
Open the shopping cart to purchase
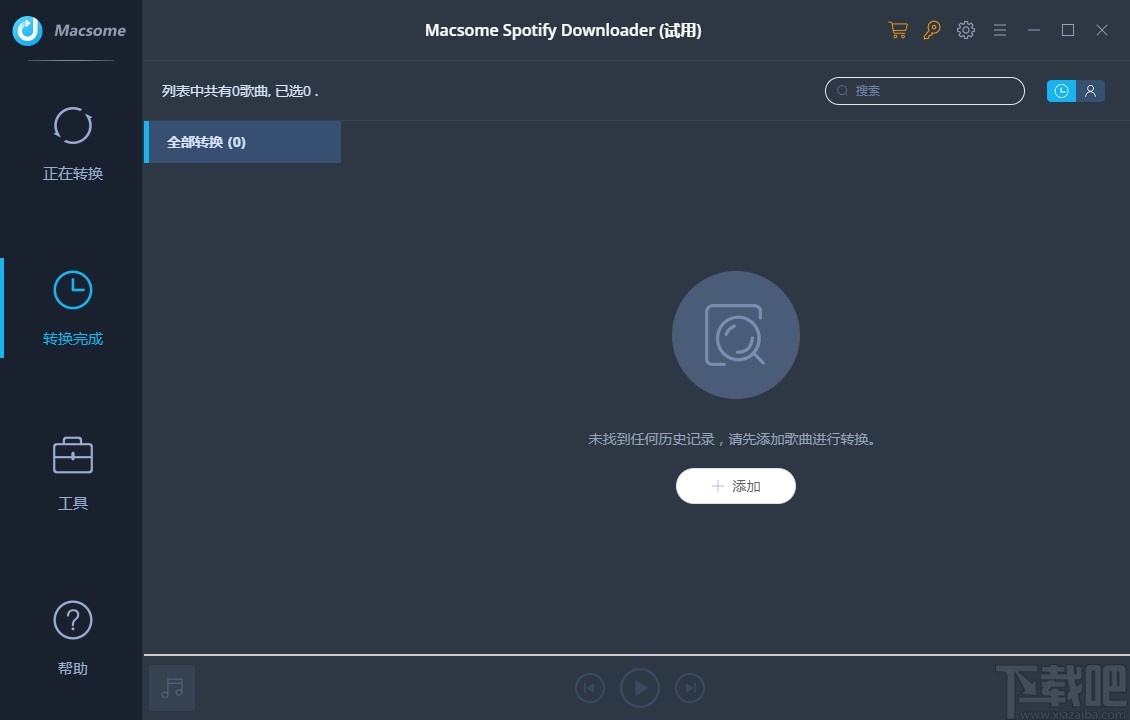pyautogui.click(x=897, y=30)
